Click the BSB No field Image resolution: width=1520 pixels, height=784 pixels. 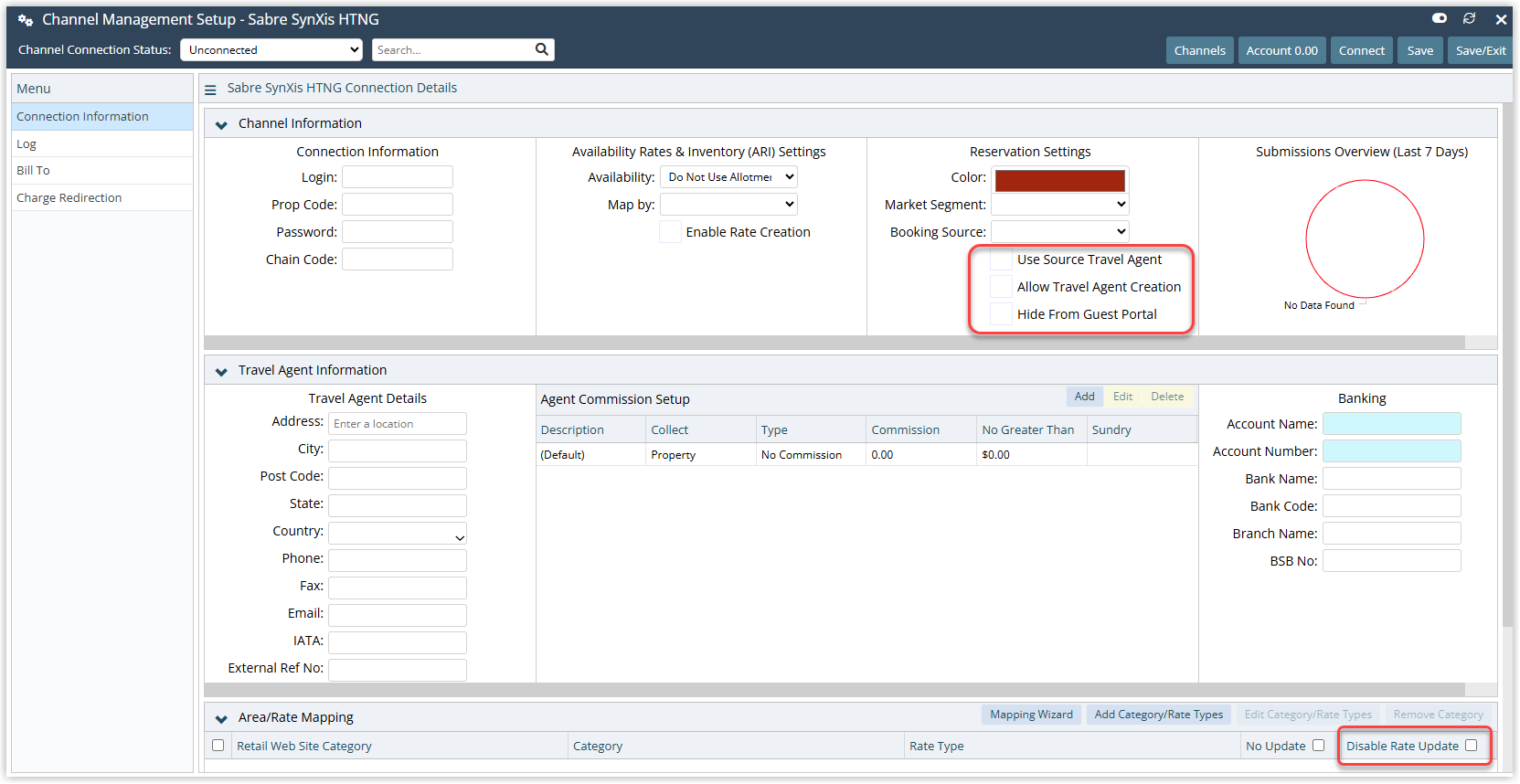1392,561
